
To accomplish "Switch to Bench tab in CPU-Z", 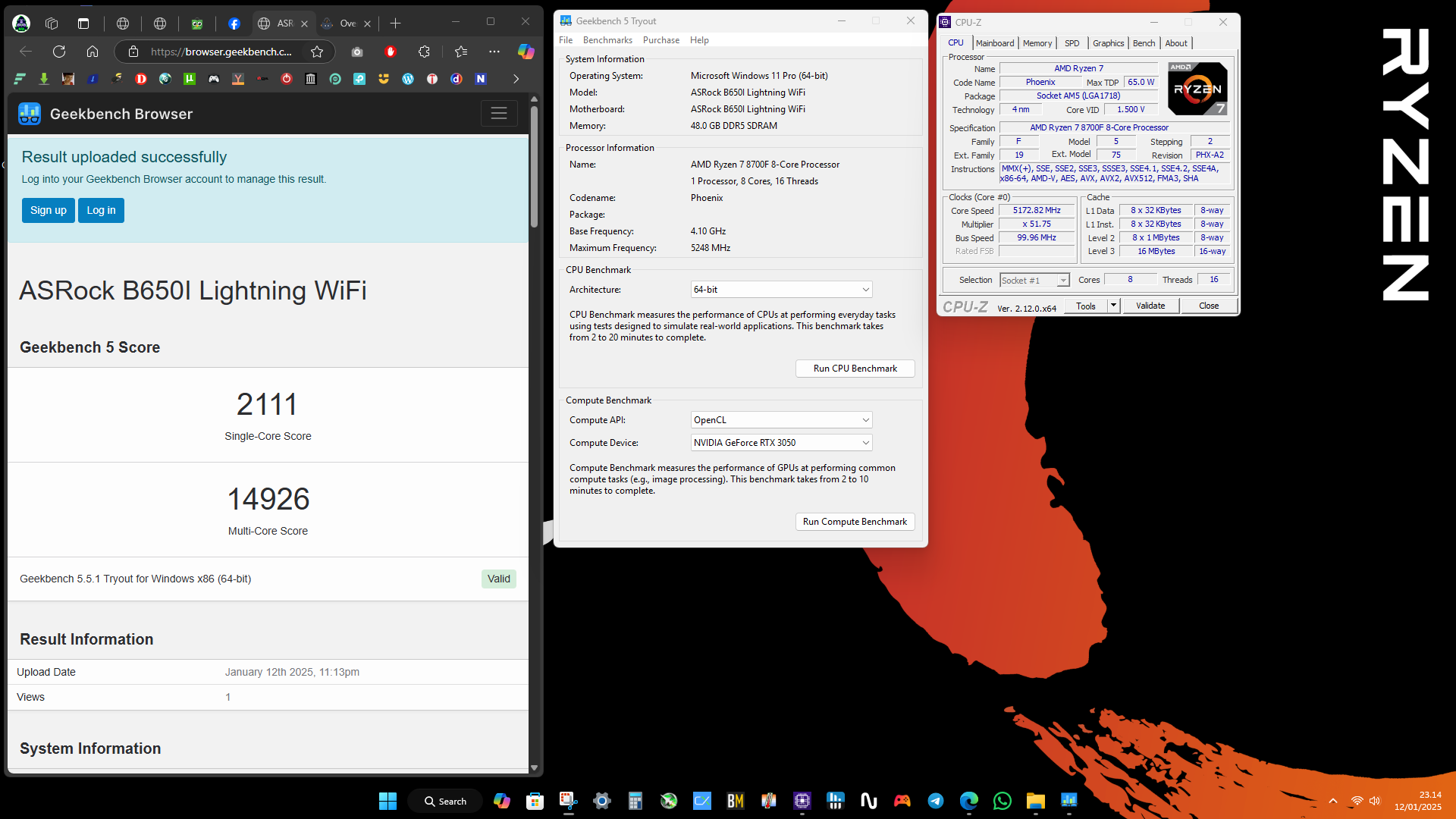I will coord(1144,43).
